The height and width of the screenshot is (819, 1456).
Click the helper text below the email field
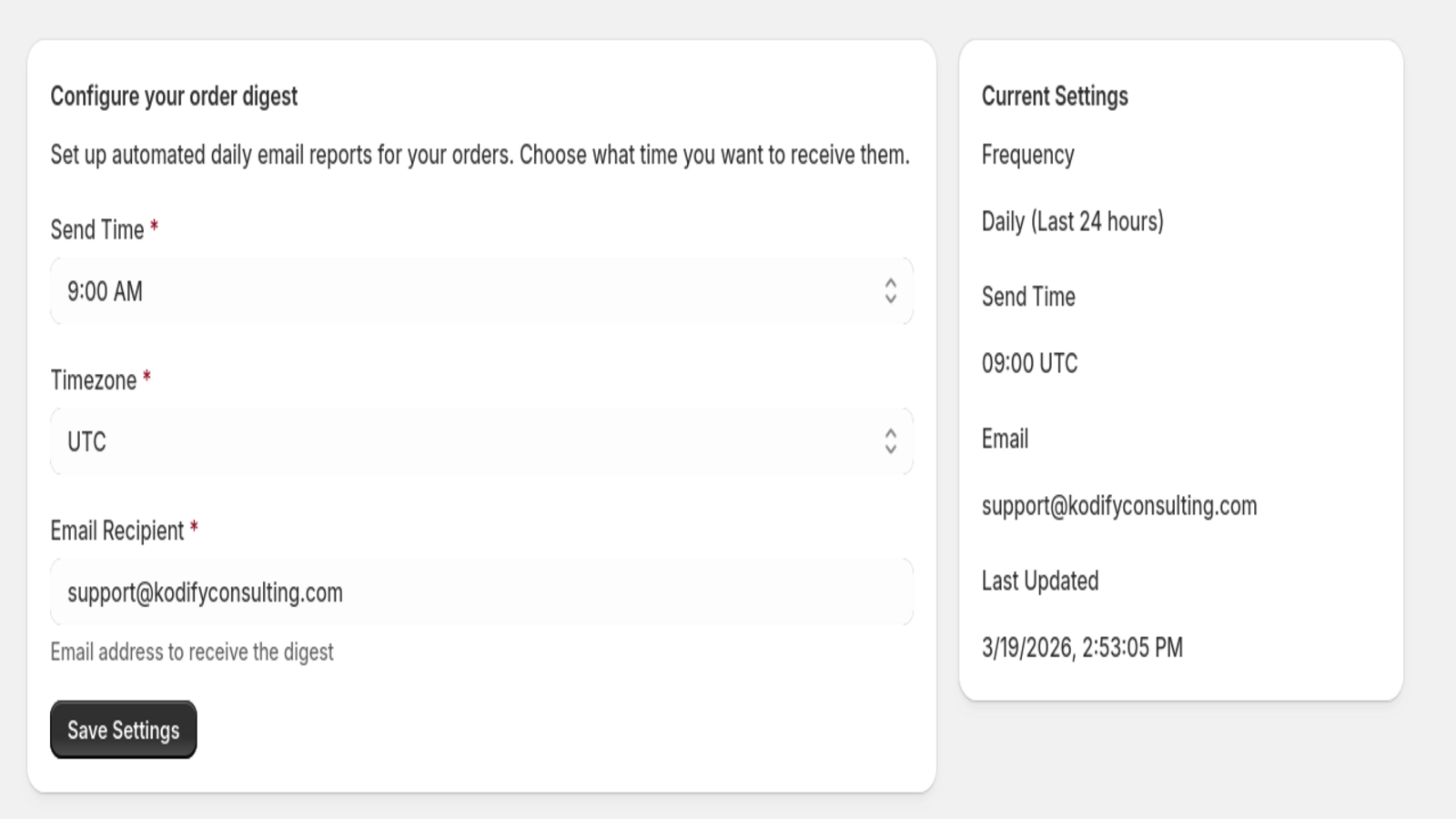(x=192, y=652)
